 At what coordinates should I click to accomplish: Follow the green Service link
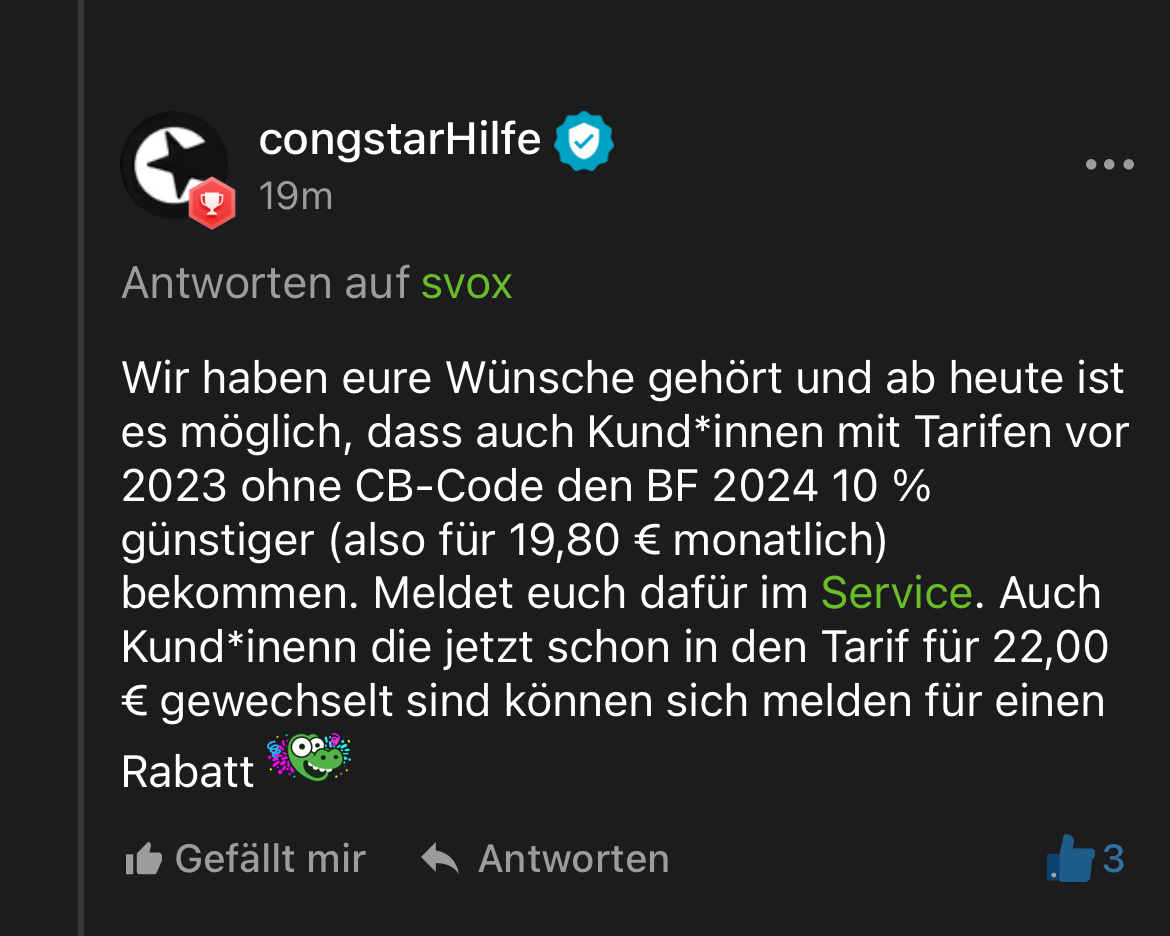coord(896,593)
